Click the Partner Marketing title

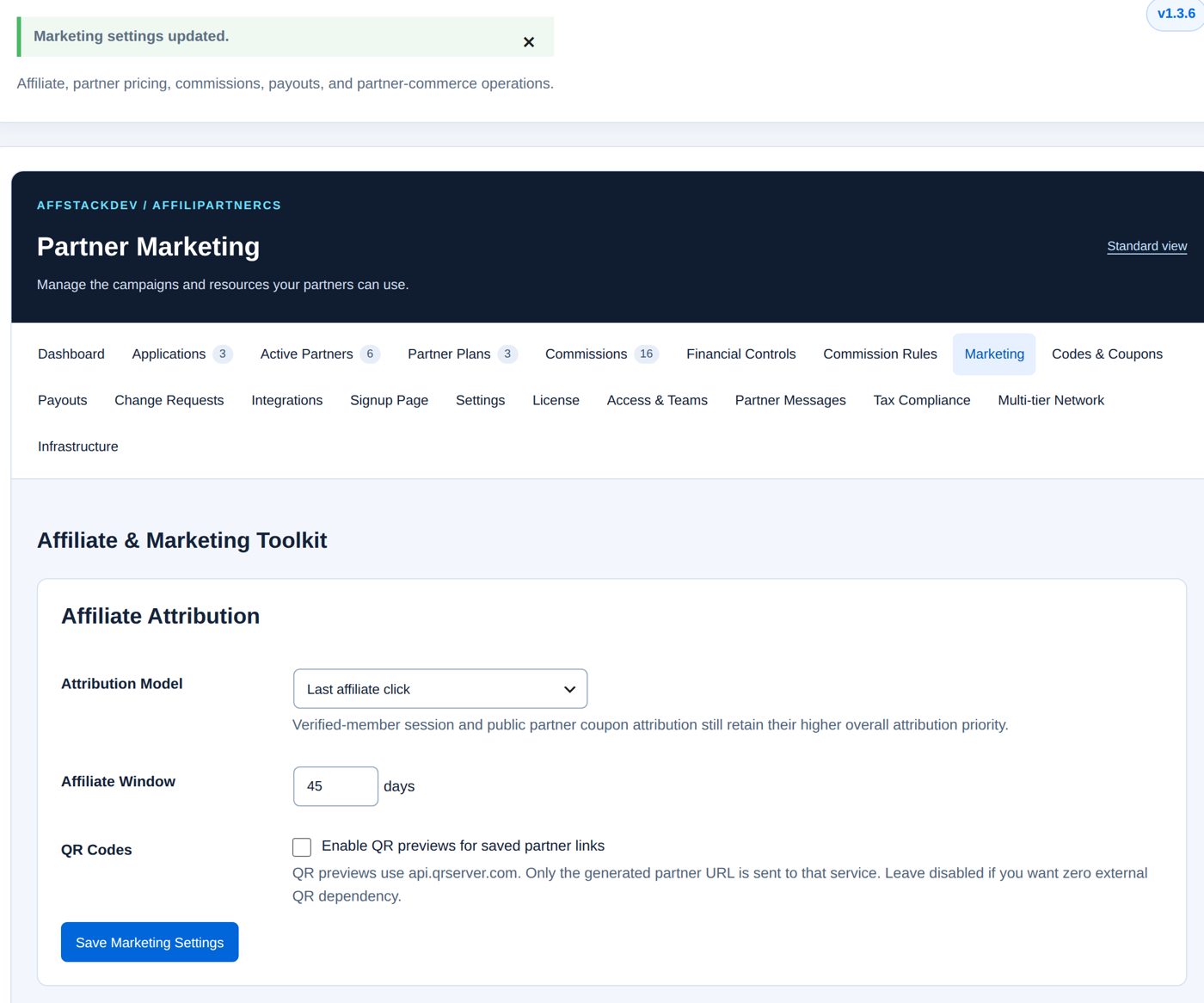pos(149,247)
